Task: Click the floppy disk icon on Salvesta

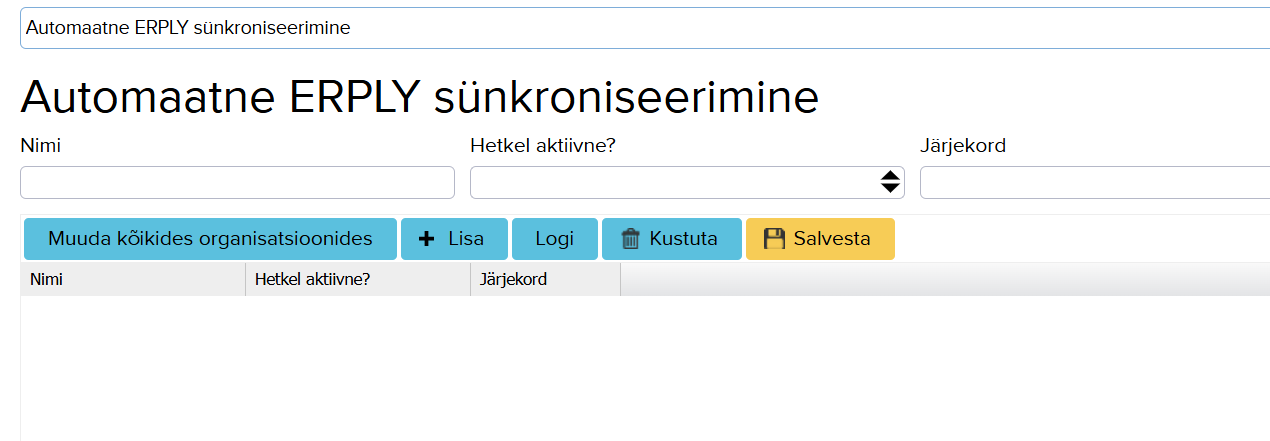Action: (x=774, y=239)
